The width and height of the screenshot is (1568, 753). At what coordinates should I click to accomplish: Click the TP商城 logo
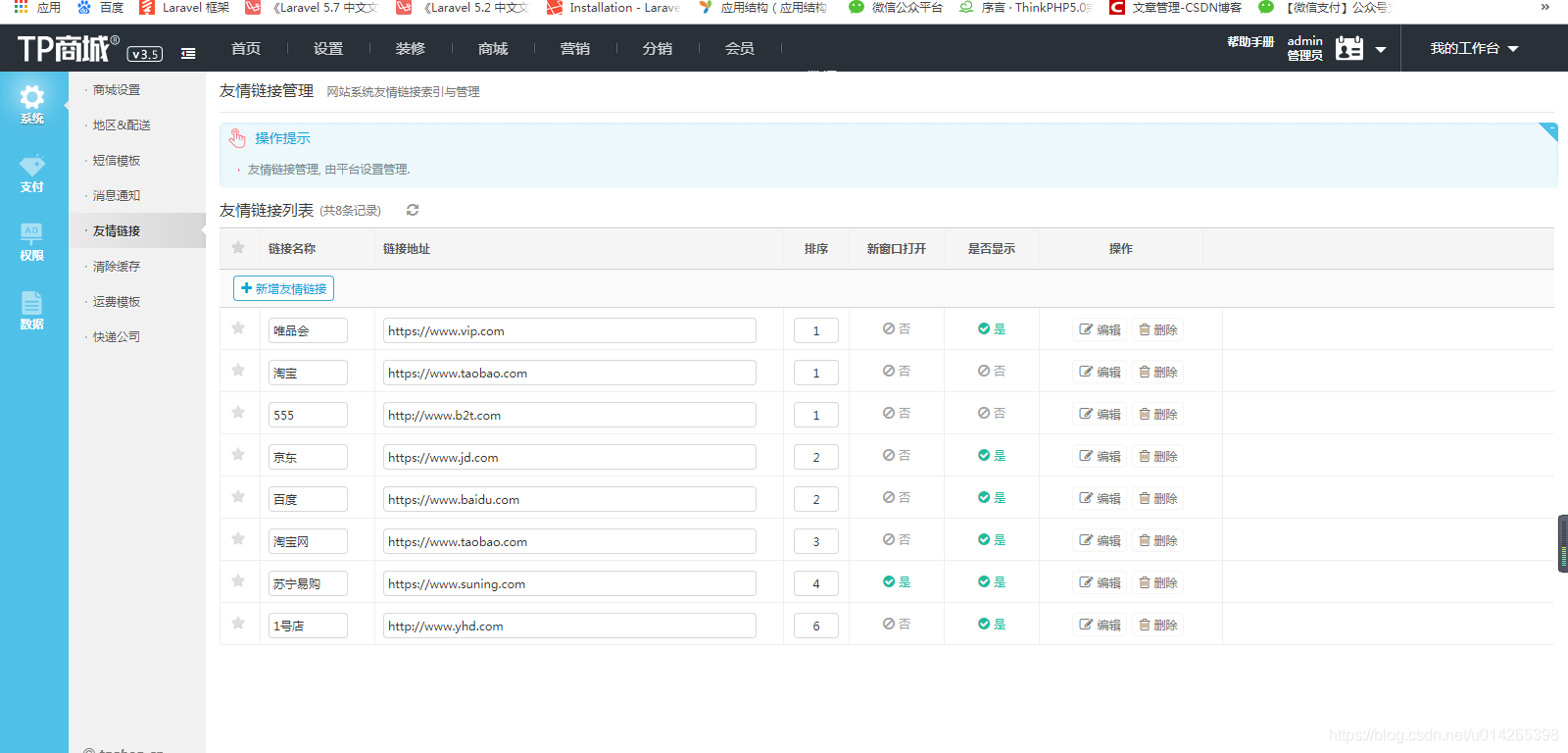tap(69, 48)
